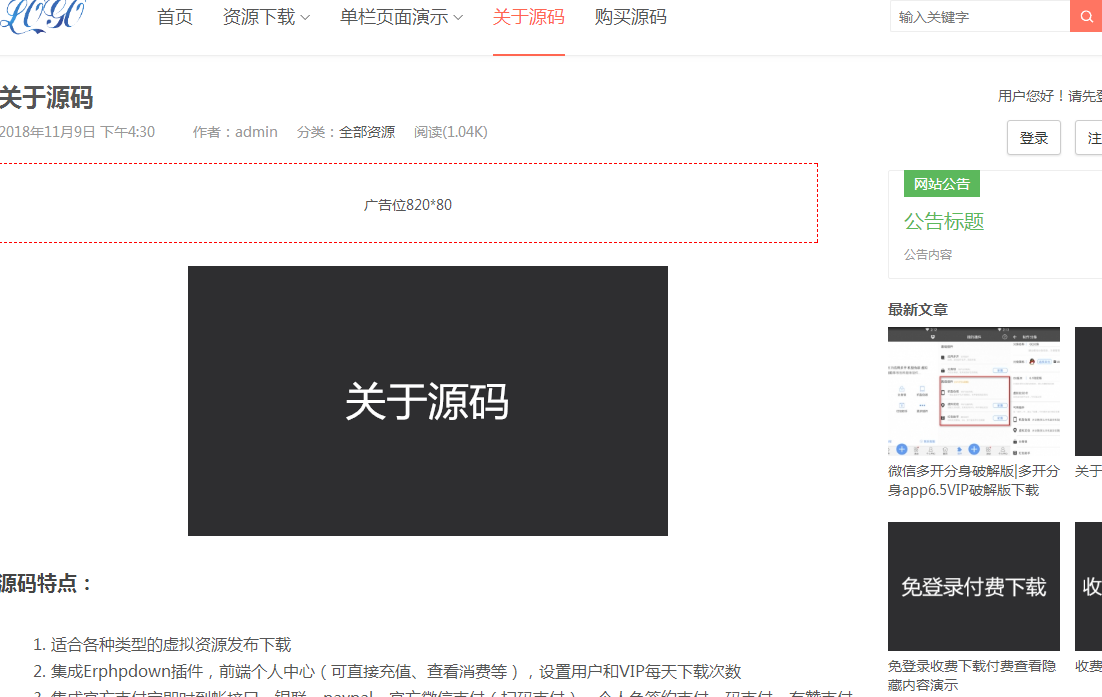1102x697 pixels.
Task: Open the 全部资源 category link
Action: pos(366,132)
